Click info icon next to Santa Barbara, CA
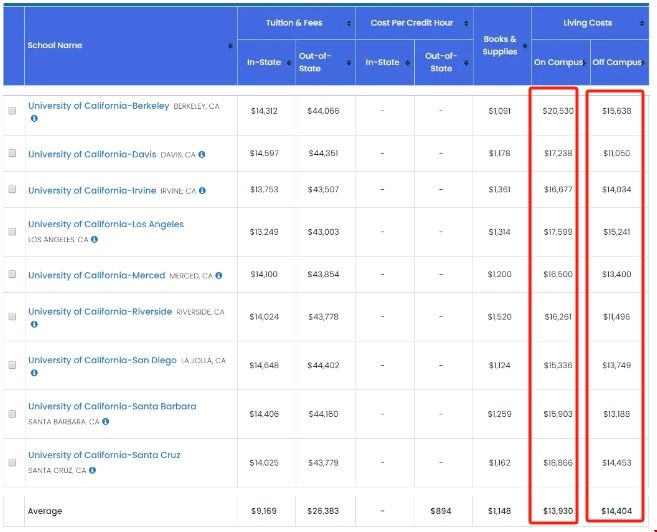 tap(106, 421)
